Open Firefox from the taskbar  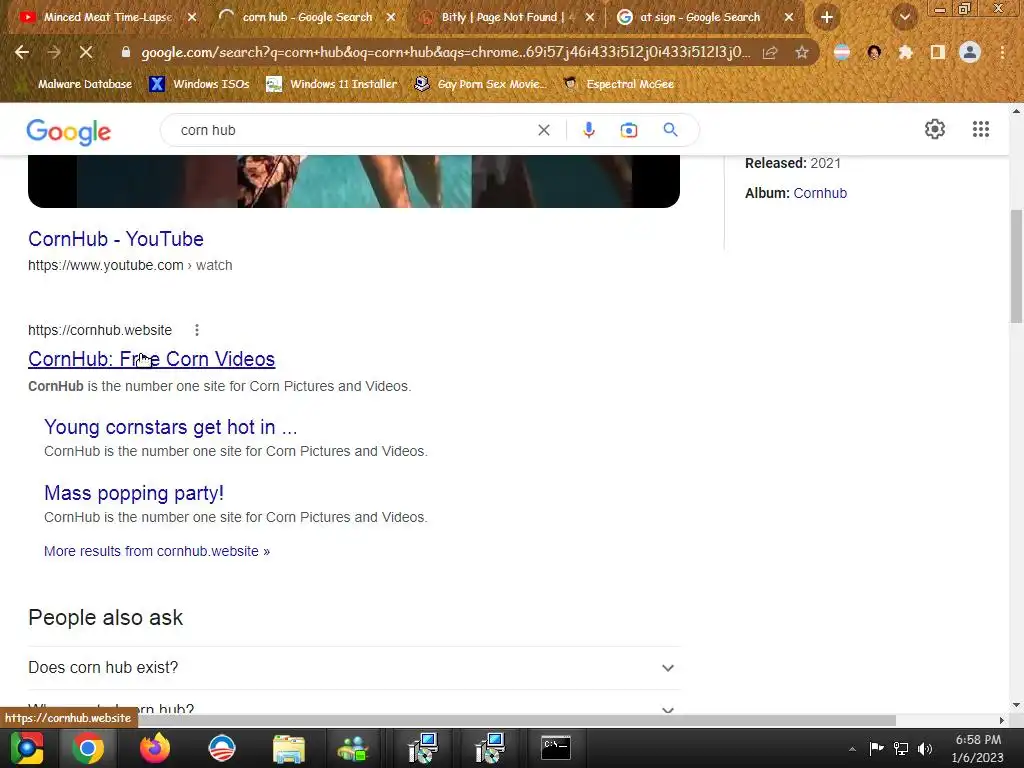click(155, 748)
